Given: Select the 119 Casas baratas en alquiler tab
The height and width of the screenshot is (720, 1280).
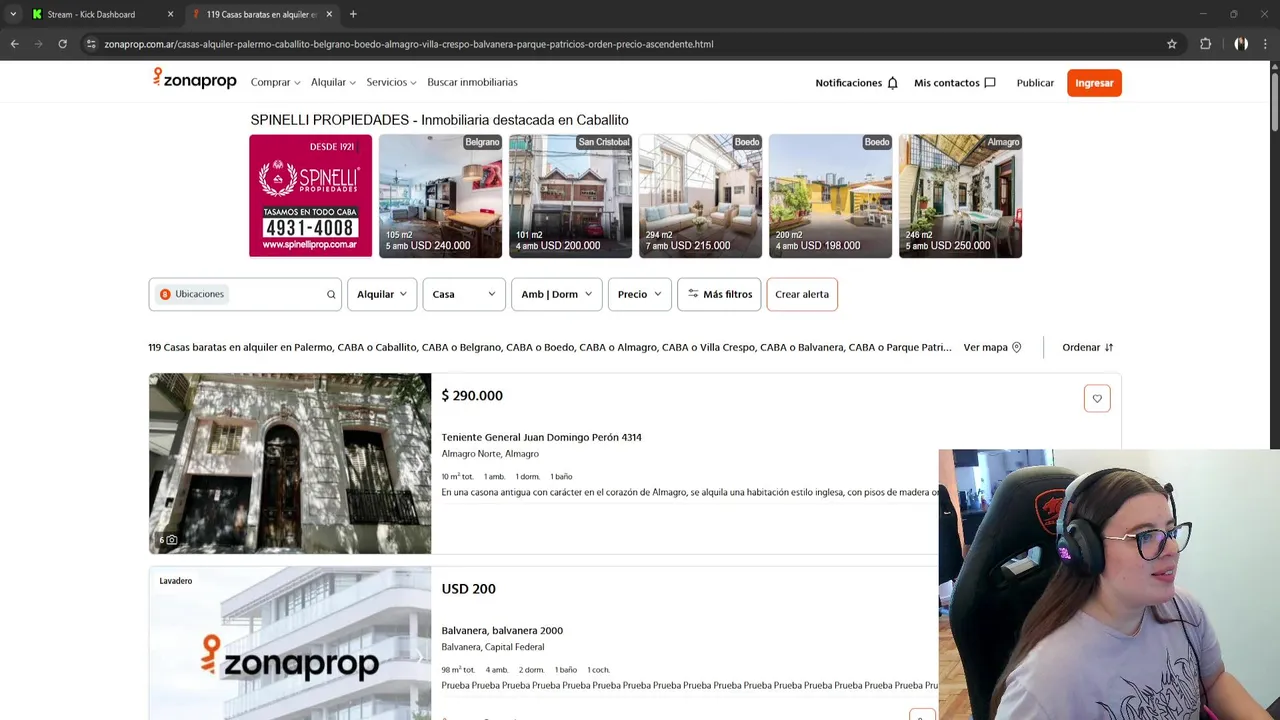Looking at the screenshot, I should pos(262,14).
